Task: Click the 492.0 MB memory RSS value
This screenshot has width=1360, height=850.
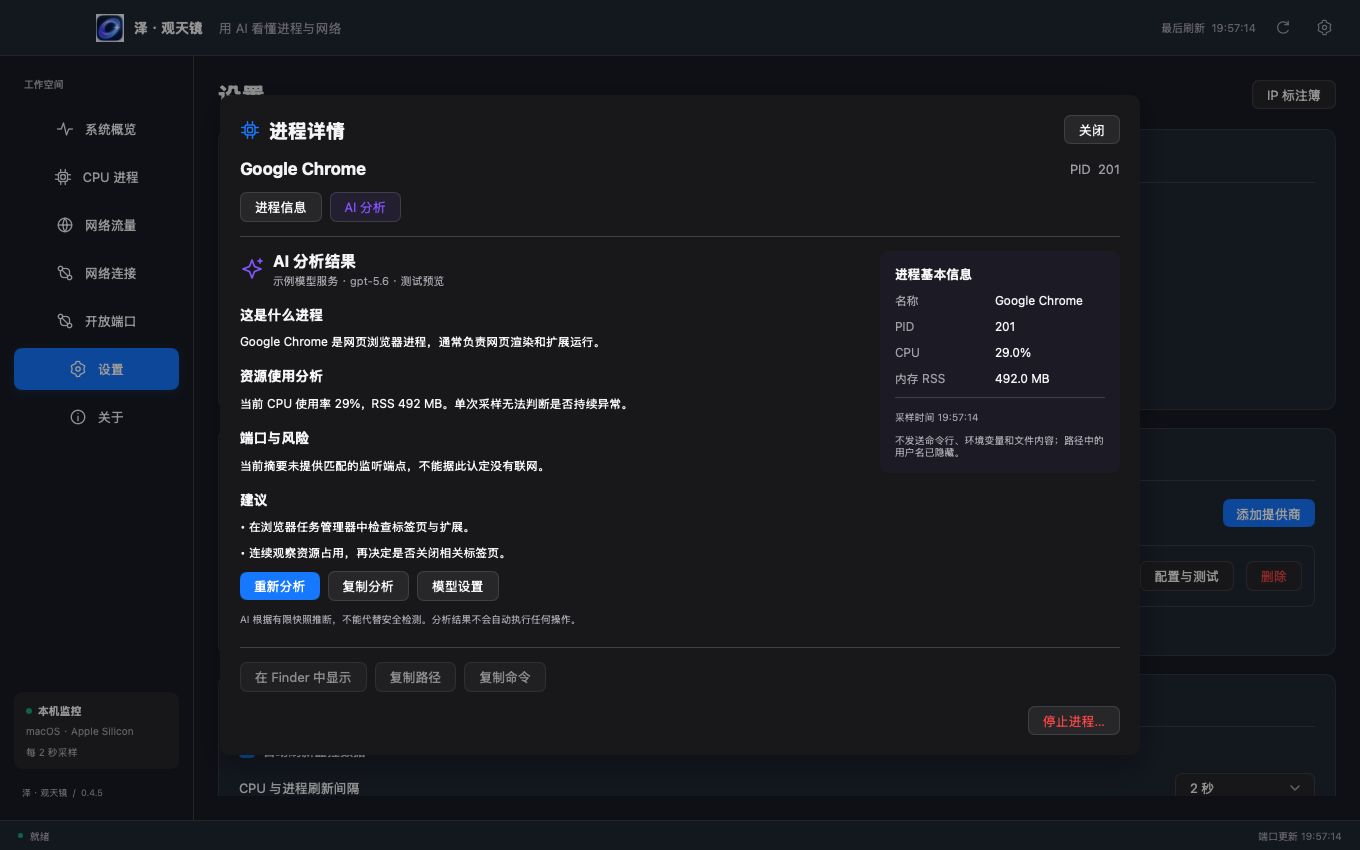Action: tap(1022, 379)
